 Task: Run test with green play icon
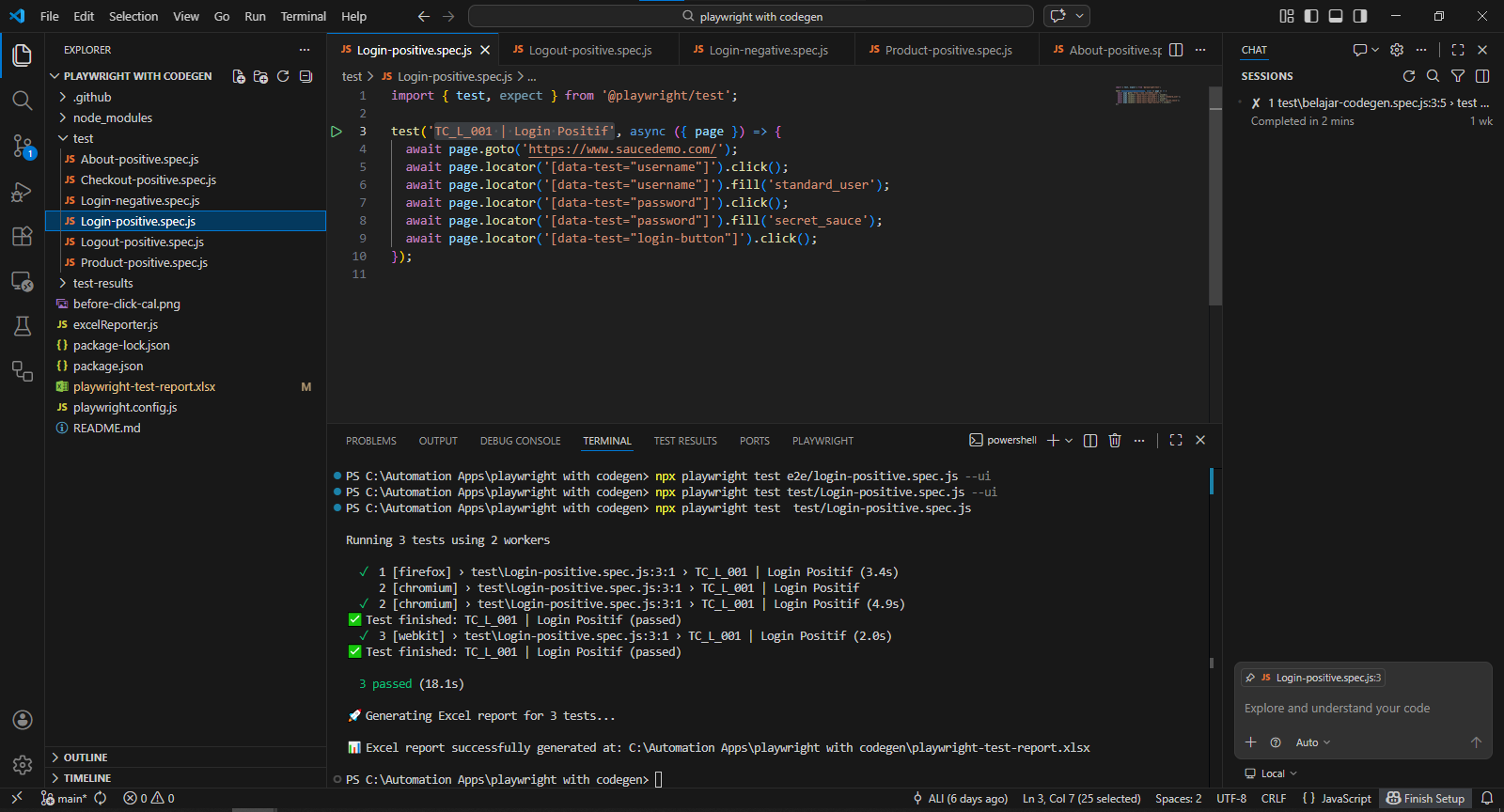[x=337, y=132]
